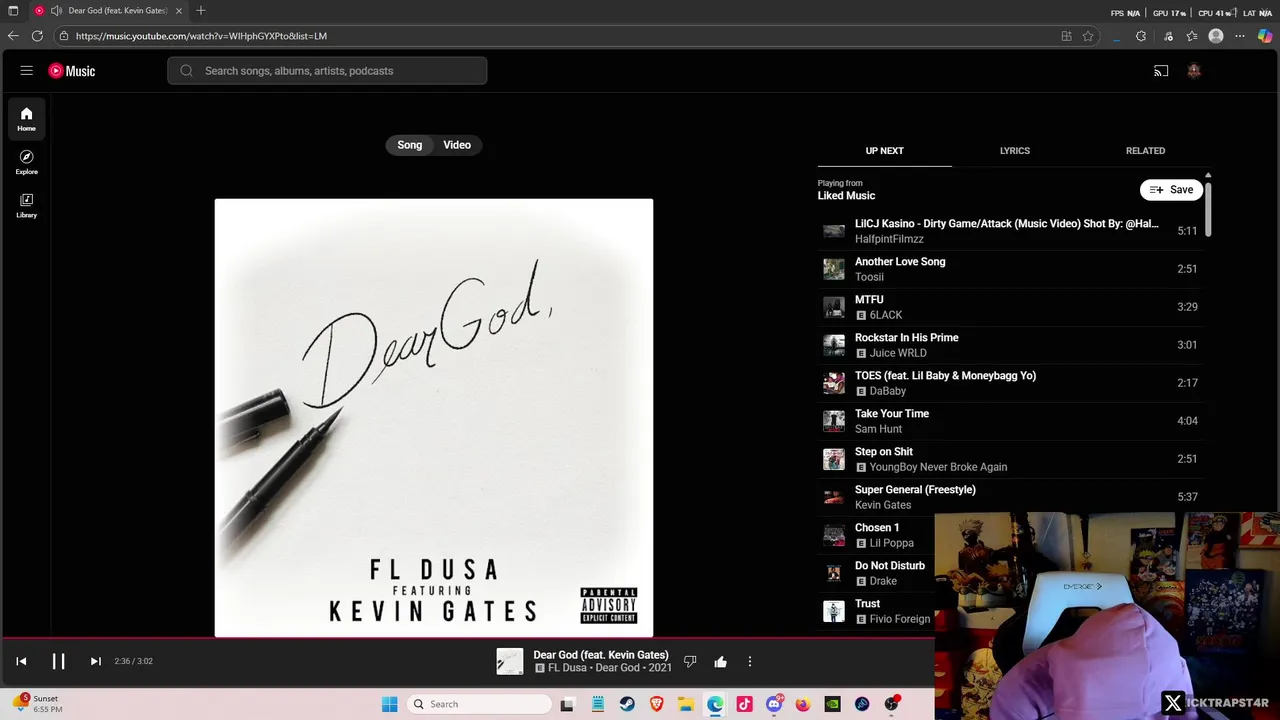Skip to next track

tap(96, 661)
